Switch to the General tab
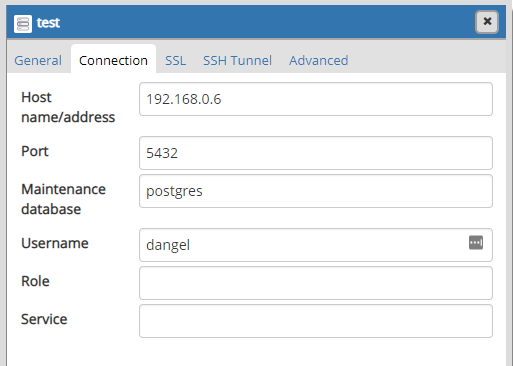Screen dimensions: 513x366 (38, 60)
